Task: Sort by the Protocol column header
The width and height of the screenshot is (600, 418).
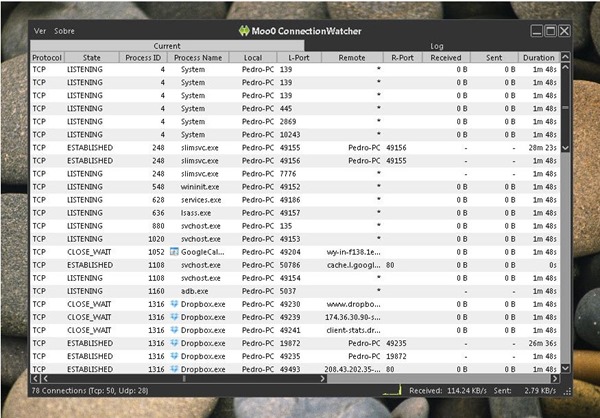Action: click(x=47, y=57)
